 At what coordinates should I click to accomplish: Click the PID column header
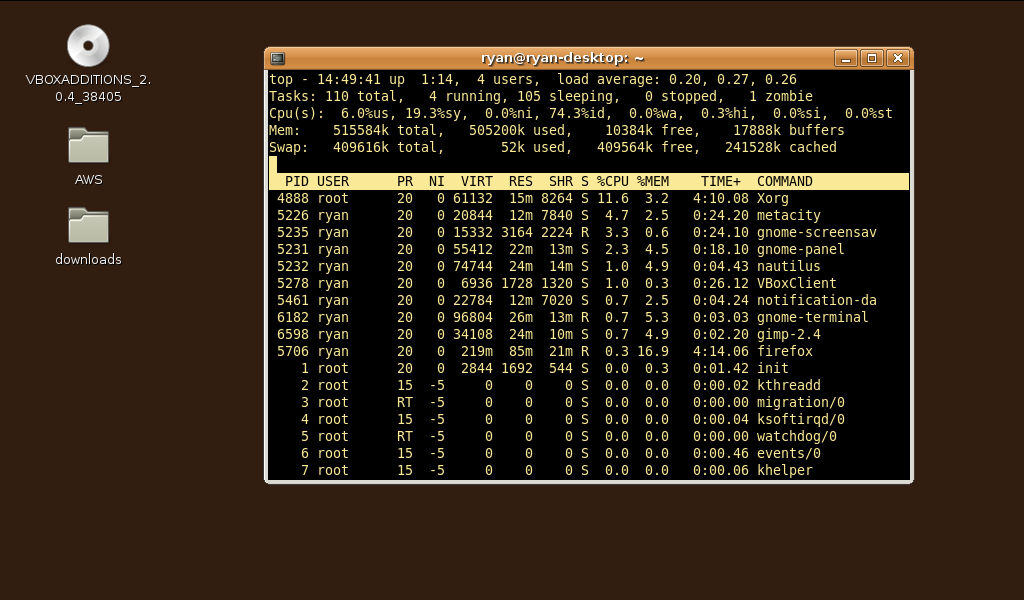coord(296,182)
